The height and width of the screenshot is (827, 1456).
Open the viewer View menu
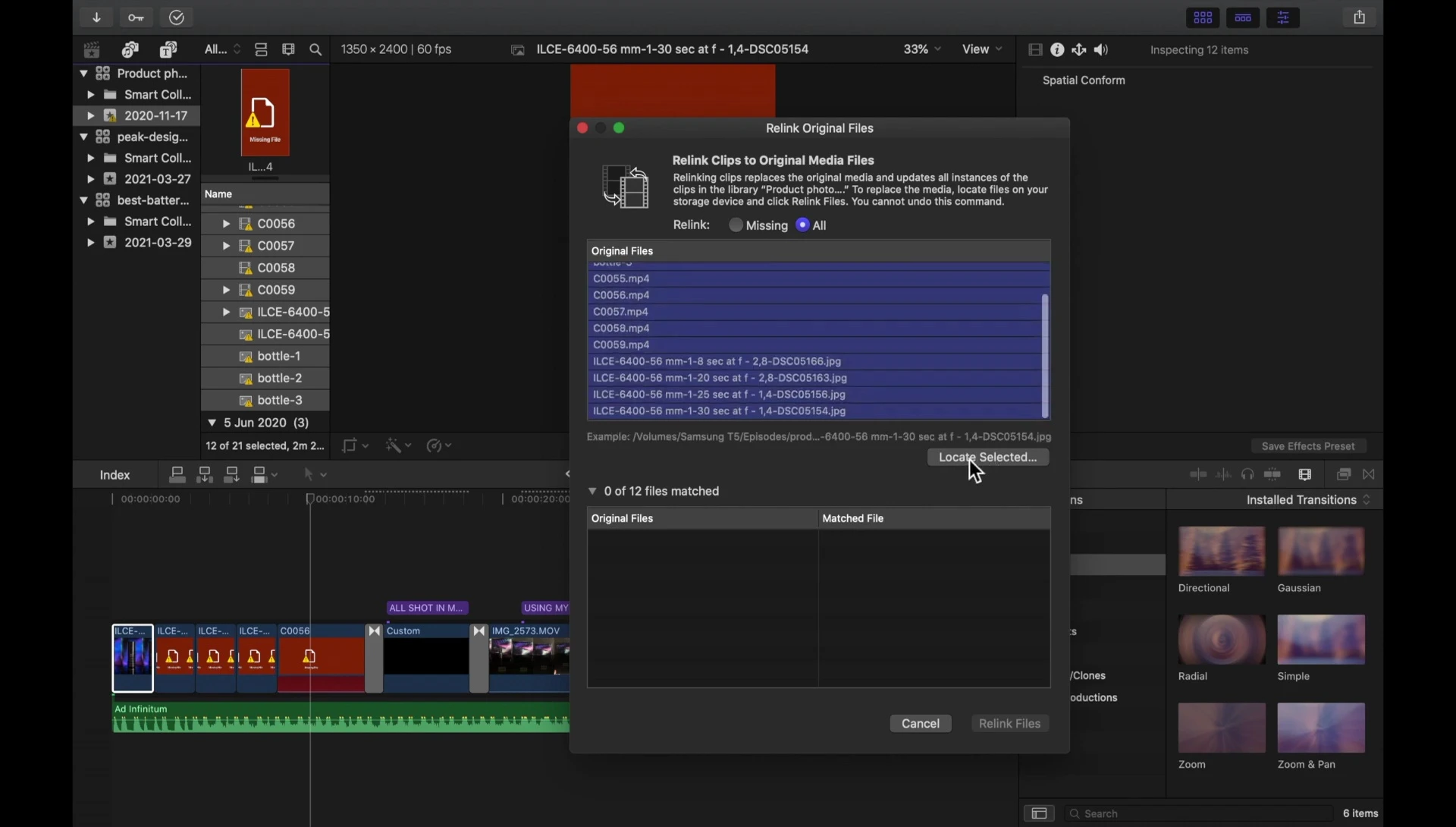(x=983, y=50)
